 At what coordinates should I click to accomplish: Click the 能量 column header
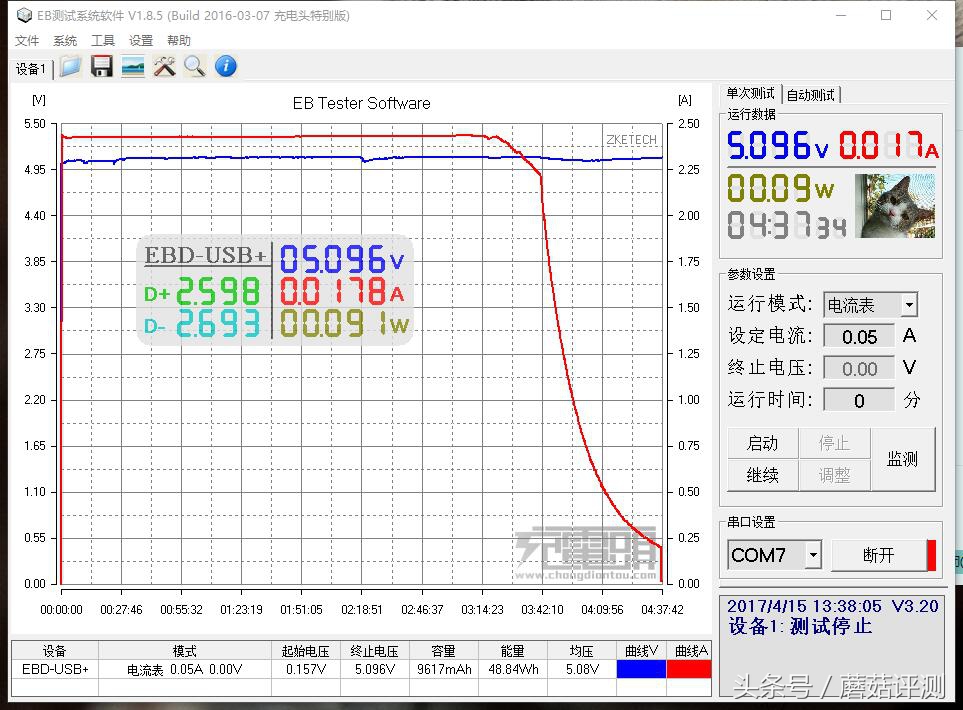click(x=513, y=650)
